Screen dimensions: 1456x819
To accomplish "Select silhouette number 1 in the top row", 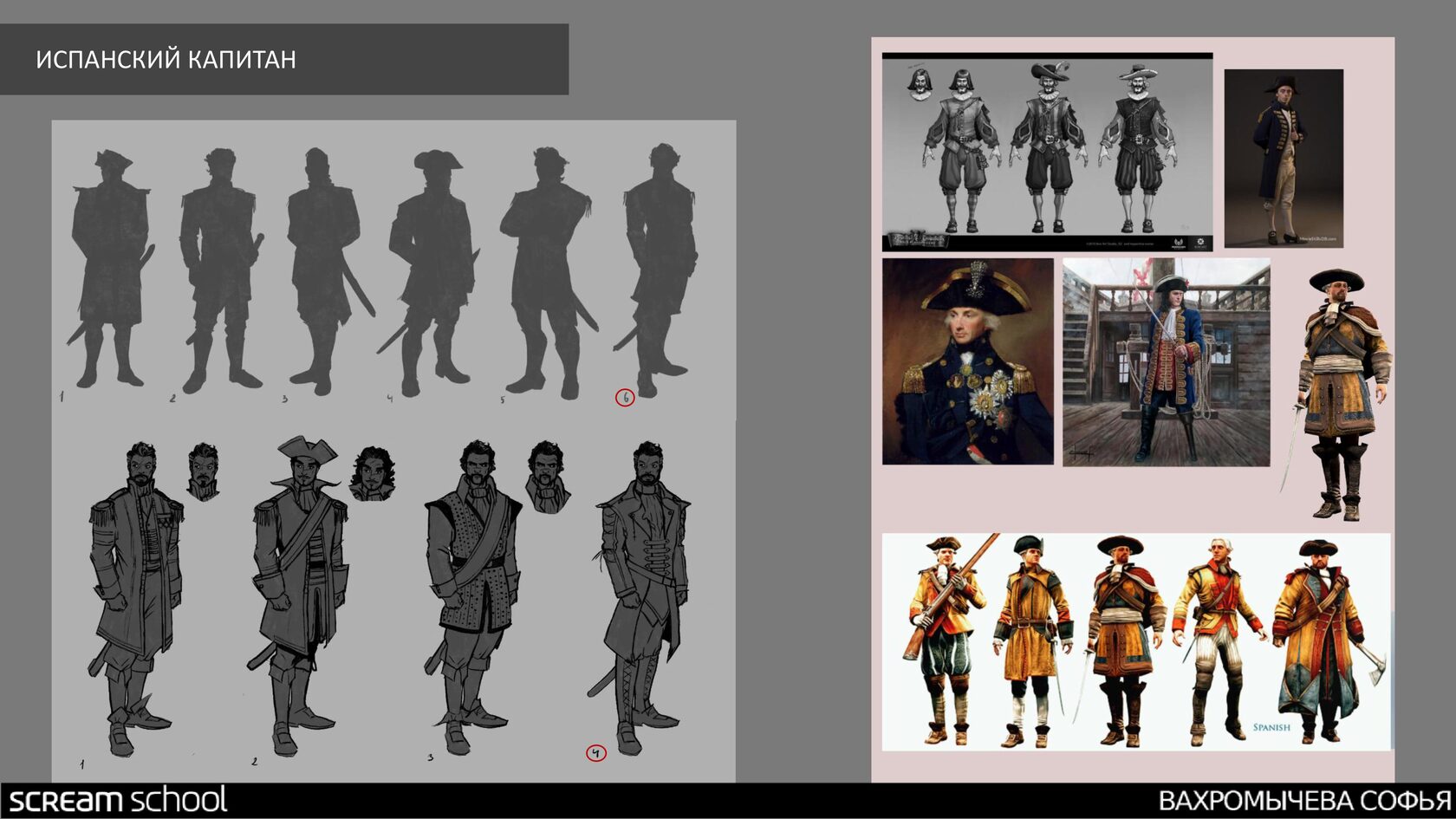I will [x=110, y=269].
